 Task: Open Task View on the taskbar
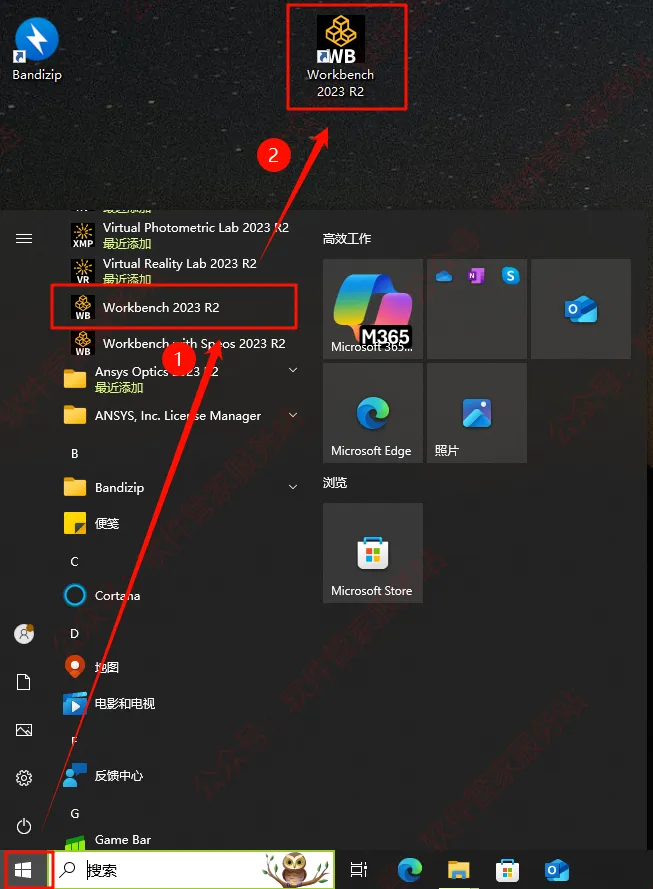click(358, 869)
